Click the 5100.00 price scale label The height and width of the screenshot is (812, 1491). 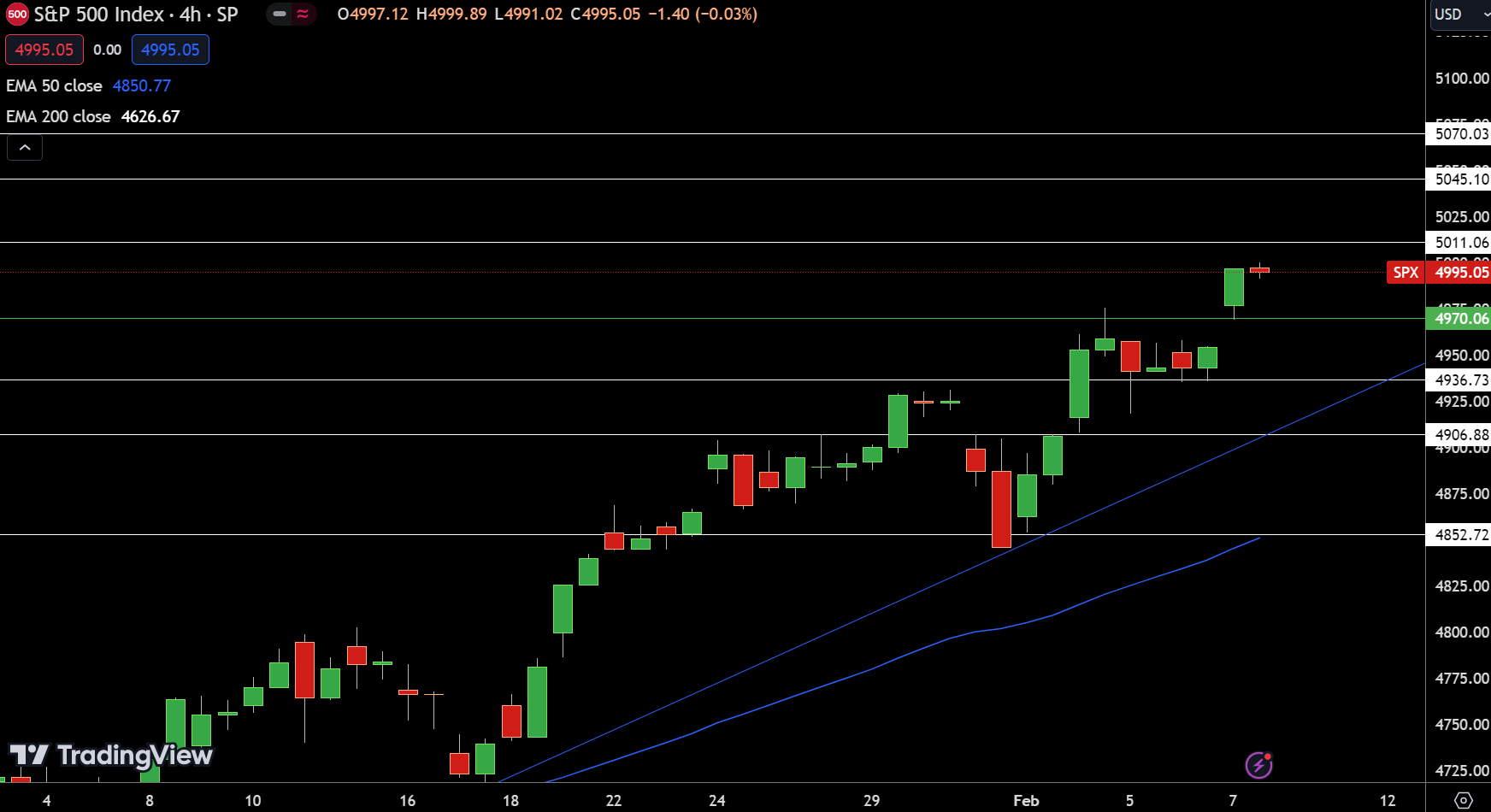coord(1462,79)
